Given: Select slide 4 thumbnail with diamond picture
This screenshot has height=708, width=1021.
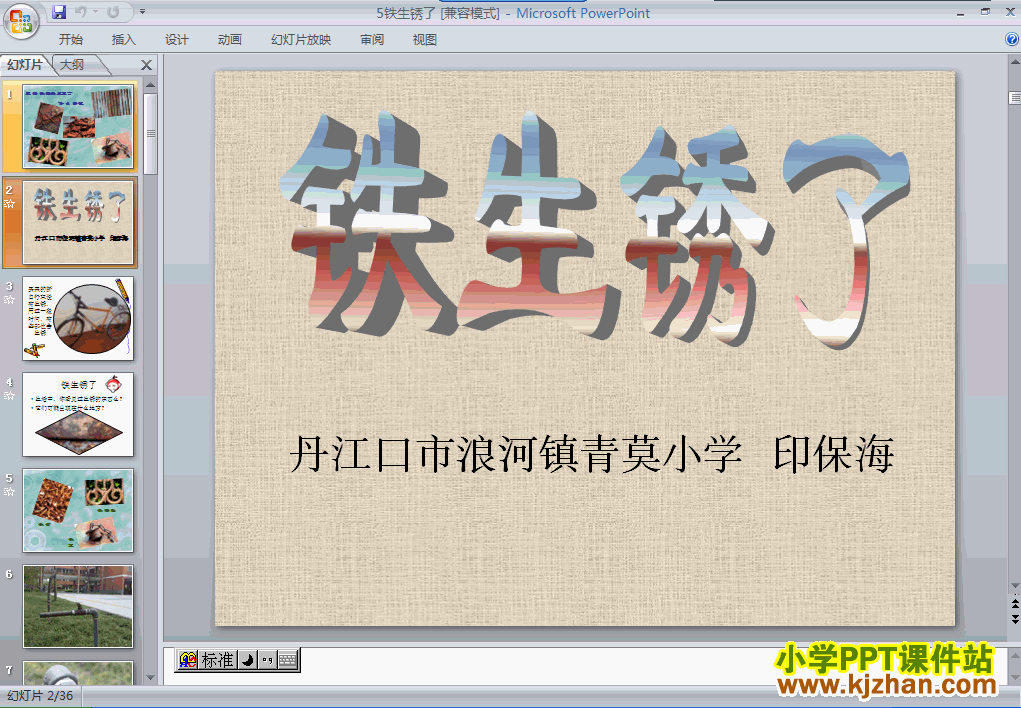Looking at the screenshot, I should point(78,414).
